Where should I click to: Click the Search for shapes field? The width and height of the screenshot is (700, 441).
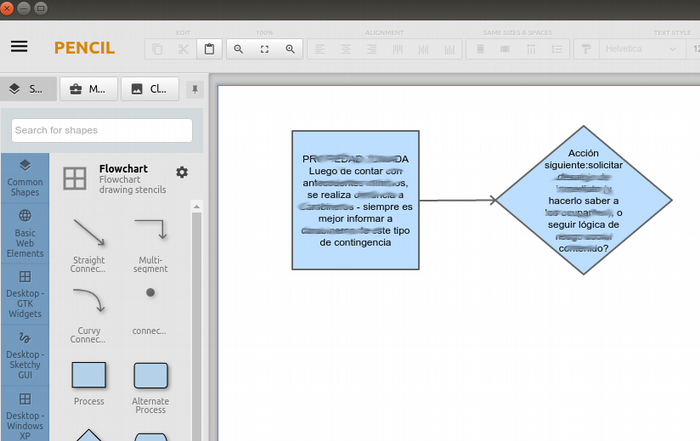point(102,130)
